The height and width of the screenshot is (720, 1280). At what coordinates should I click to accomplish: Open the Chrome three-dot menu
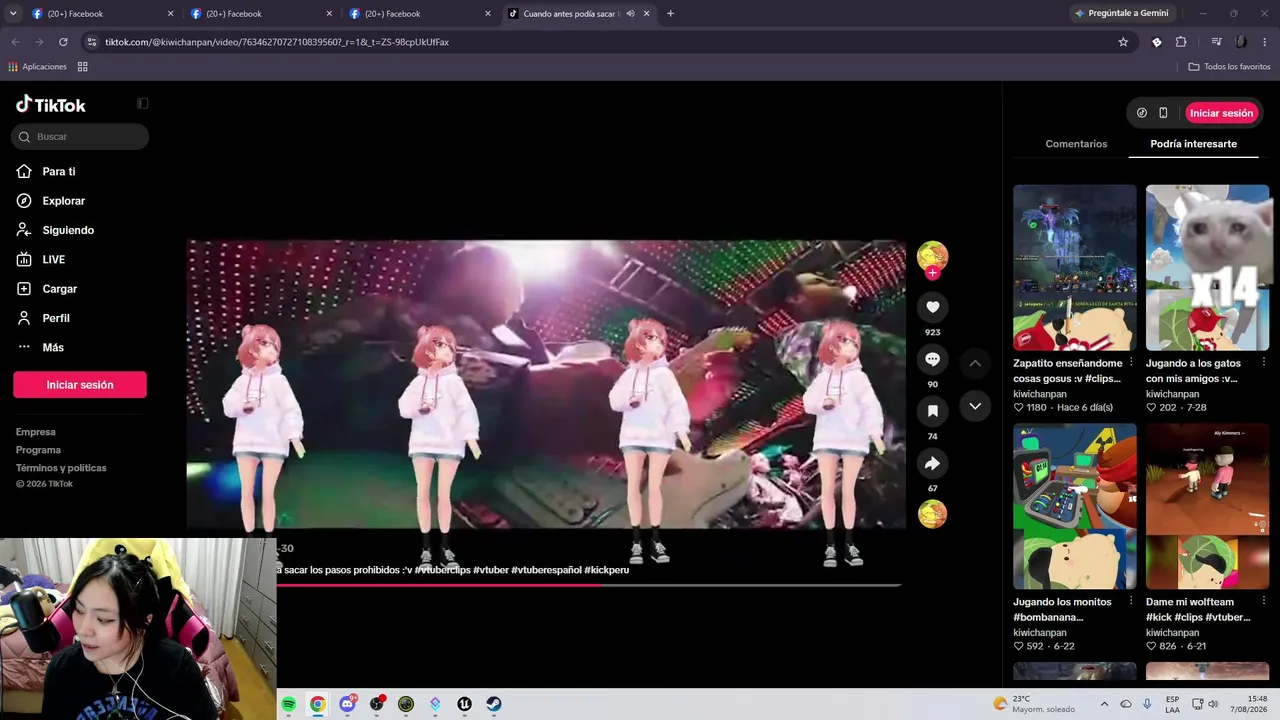click(x=1265, y=42)
